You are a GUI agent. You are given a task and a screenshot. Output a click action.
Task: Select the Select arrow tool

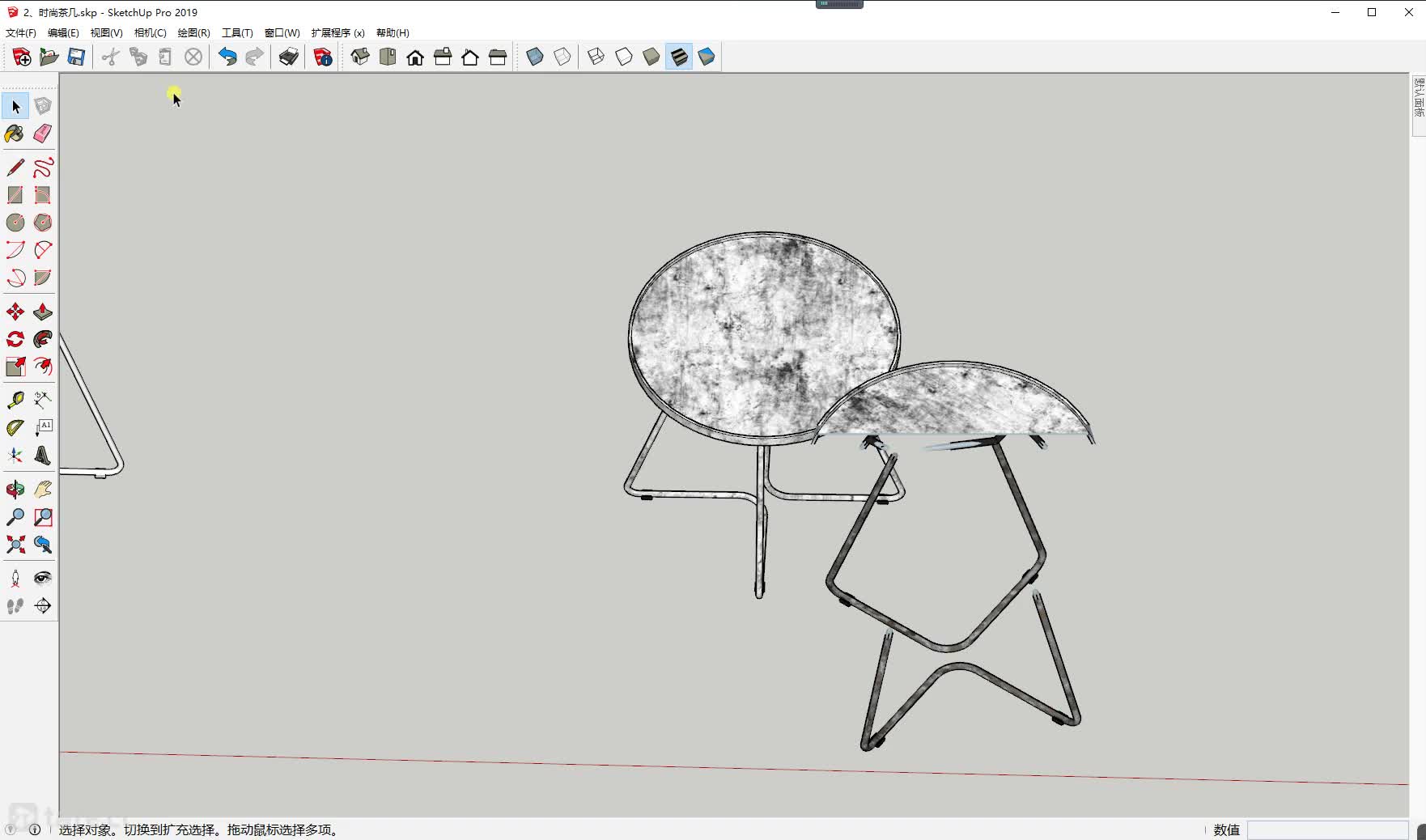click(15, 106)
